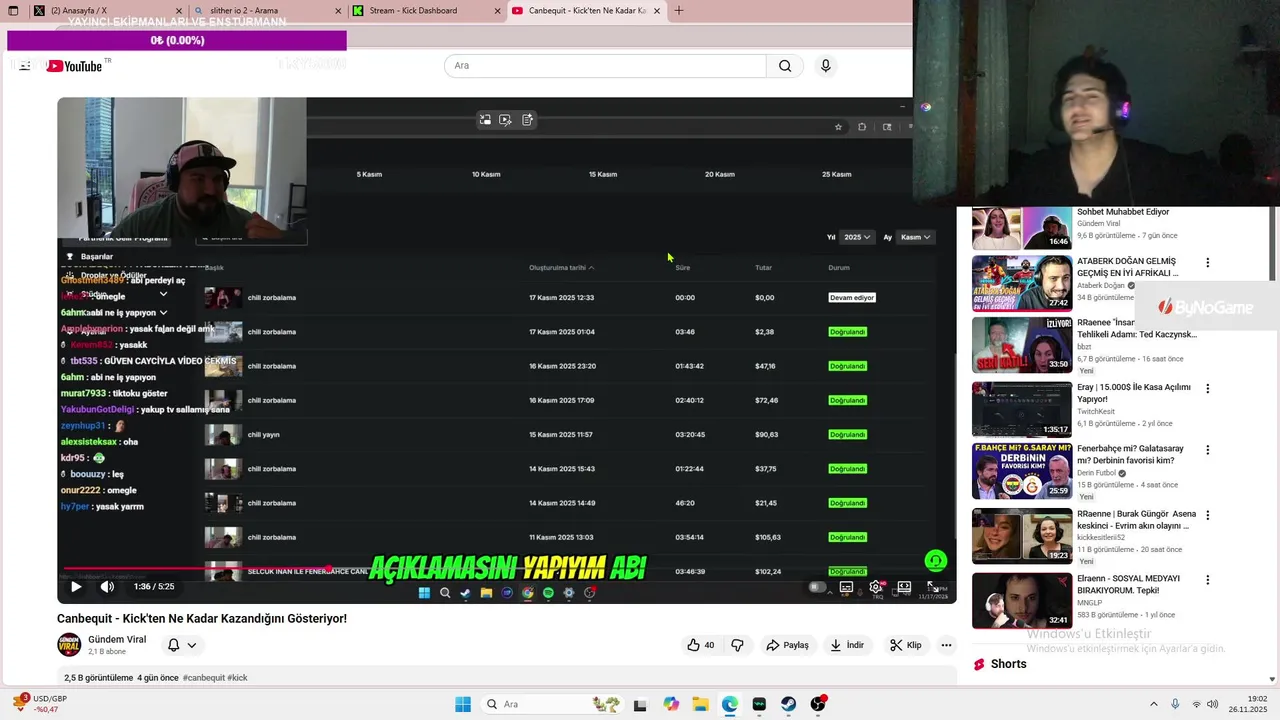
Task: Open Steam from the taskbar
Action: click(x=789, y=704)
